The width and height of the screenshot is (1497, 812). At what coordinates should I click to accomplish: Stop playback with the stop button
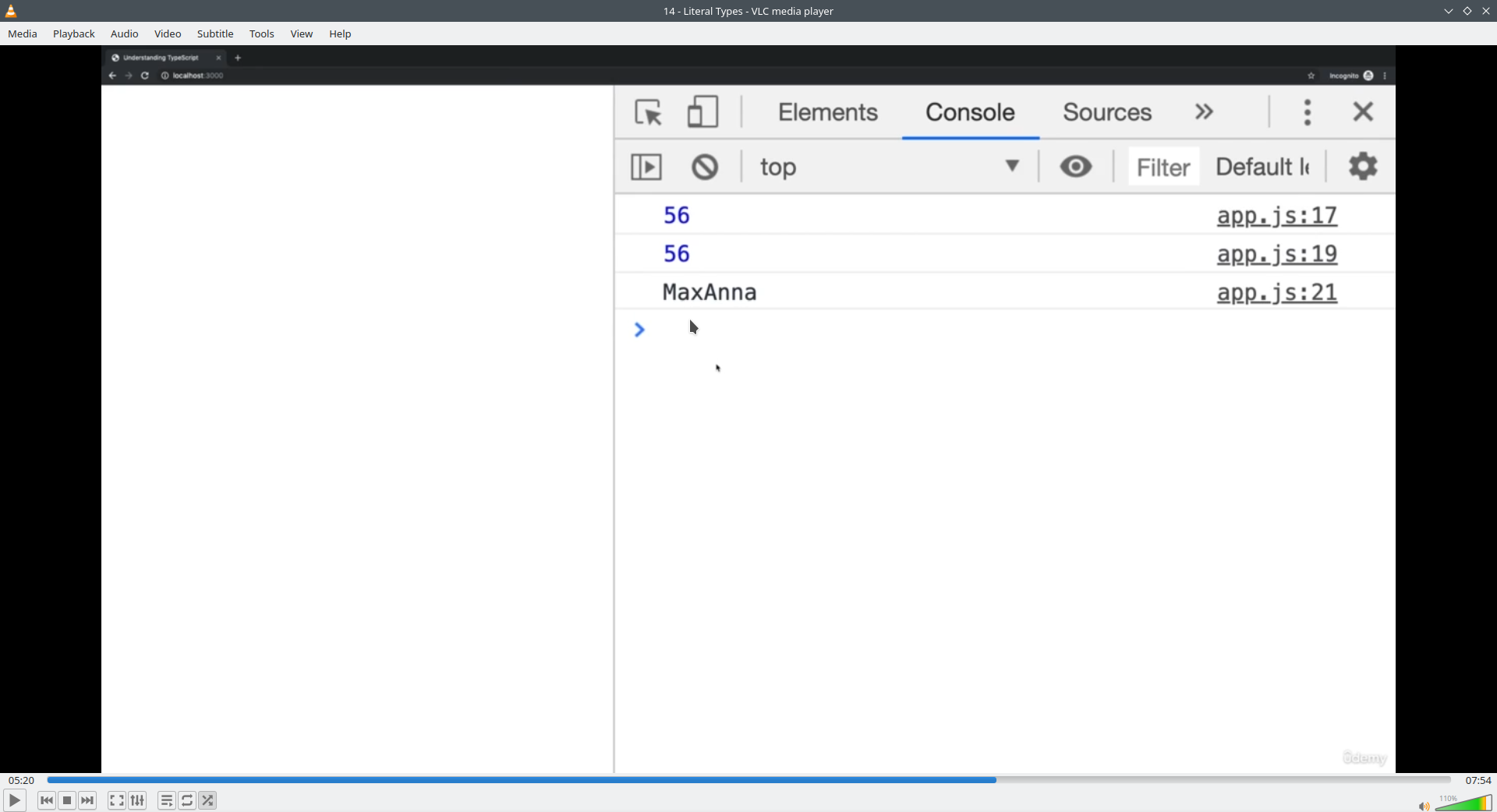67,800
